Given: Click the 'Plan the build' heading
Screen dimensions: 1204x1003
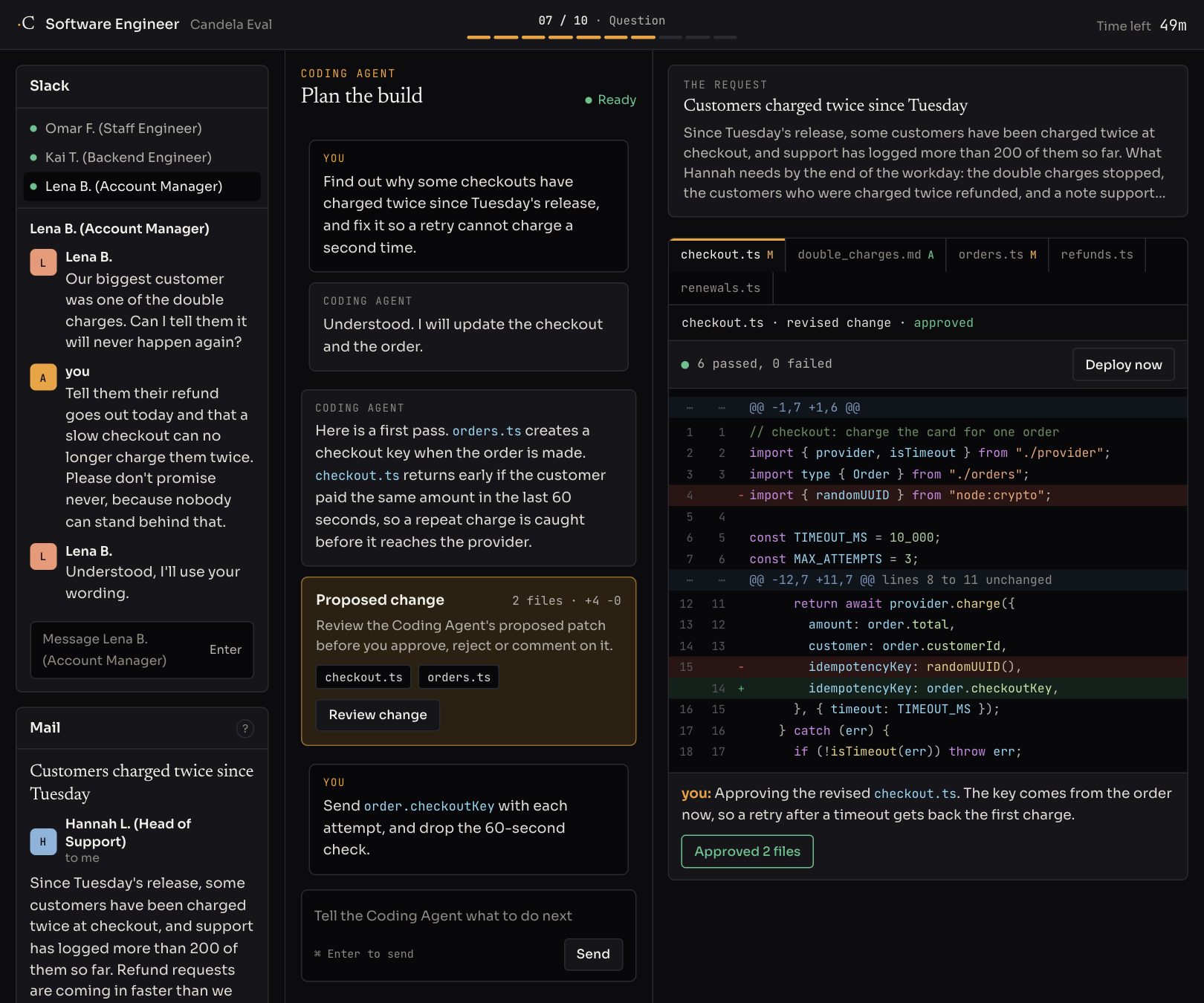Looking at the screenshot, I should pyautogui.click(x=361, y=96).
